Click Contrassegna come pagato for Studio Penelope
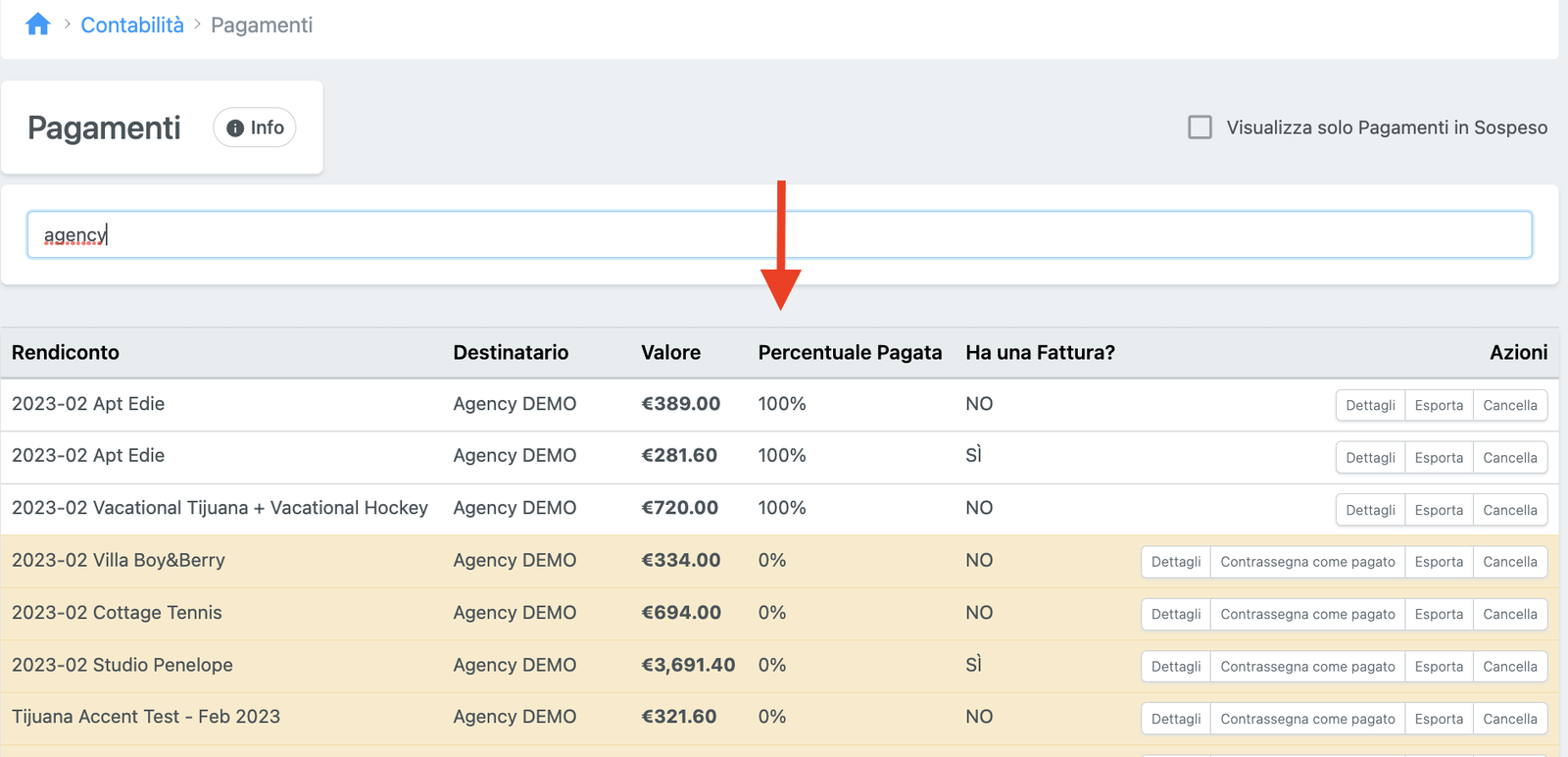 (1306, 667)
